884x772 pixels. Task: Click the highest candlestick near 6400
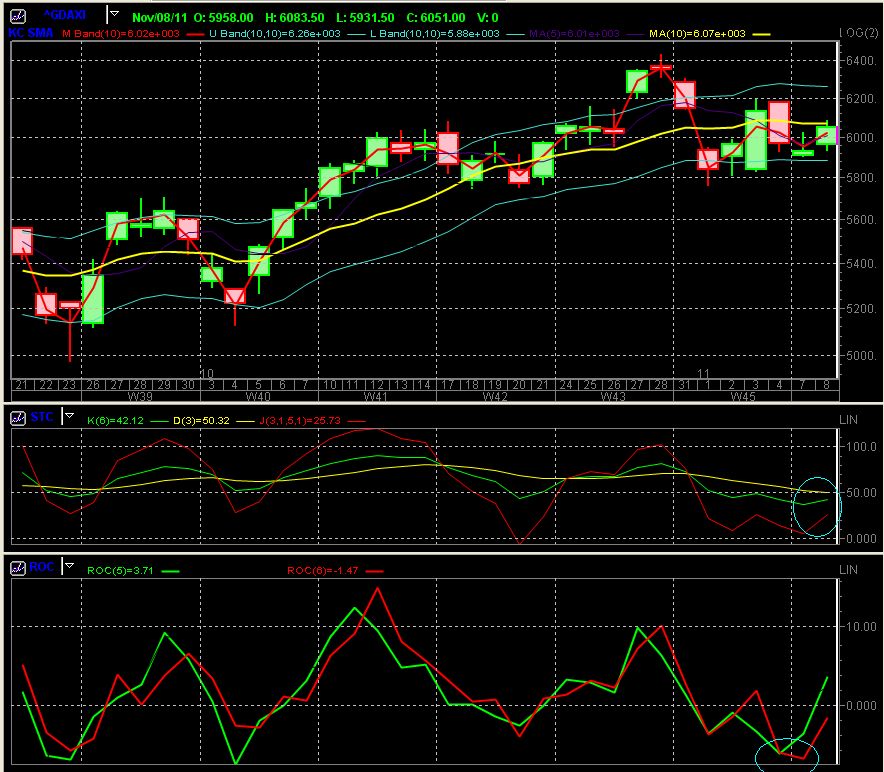tap(661, 68)
